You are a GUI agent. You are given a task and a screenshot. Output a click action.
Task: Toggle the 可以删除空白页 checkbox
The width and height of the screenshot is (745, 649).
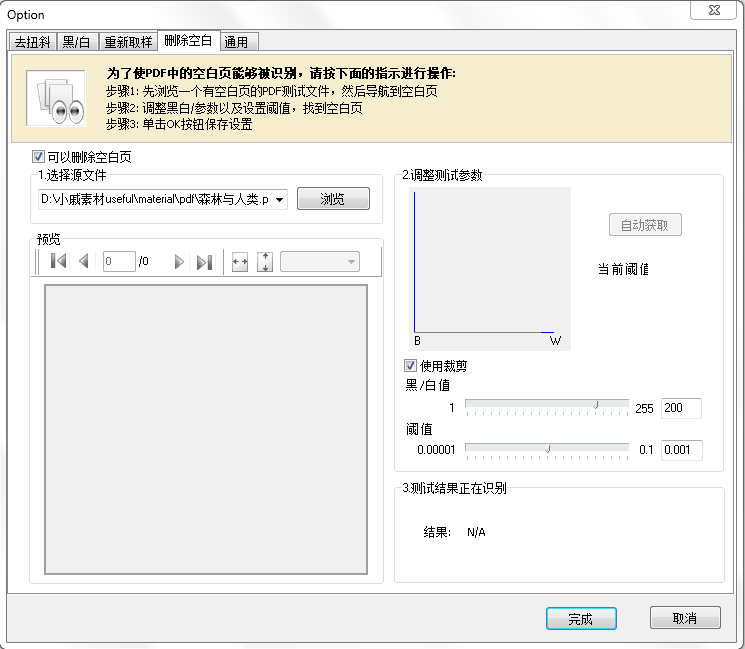pyautogui.click(x=39, y=157)
